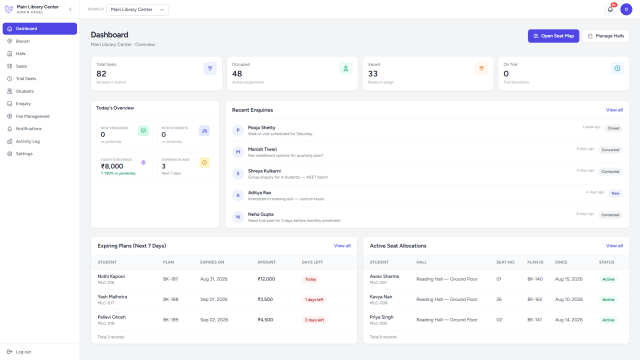Click the Seats grid icon in sidebar
This screenshot has width=640, height=360.
[10, 66]
